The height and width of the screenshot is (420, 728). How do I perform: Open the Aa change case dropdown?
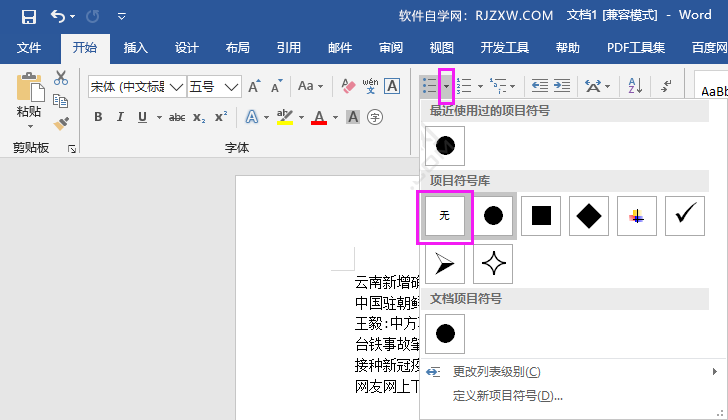tap(310, 86)
